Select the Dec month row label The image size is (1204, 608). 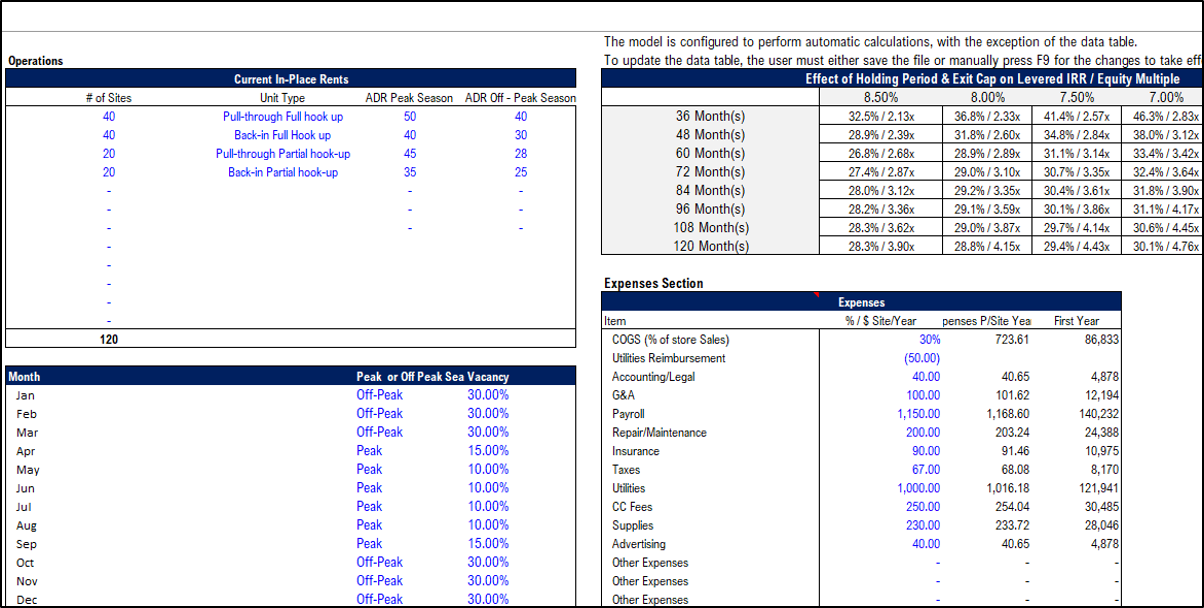[x=26, y=599]
